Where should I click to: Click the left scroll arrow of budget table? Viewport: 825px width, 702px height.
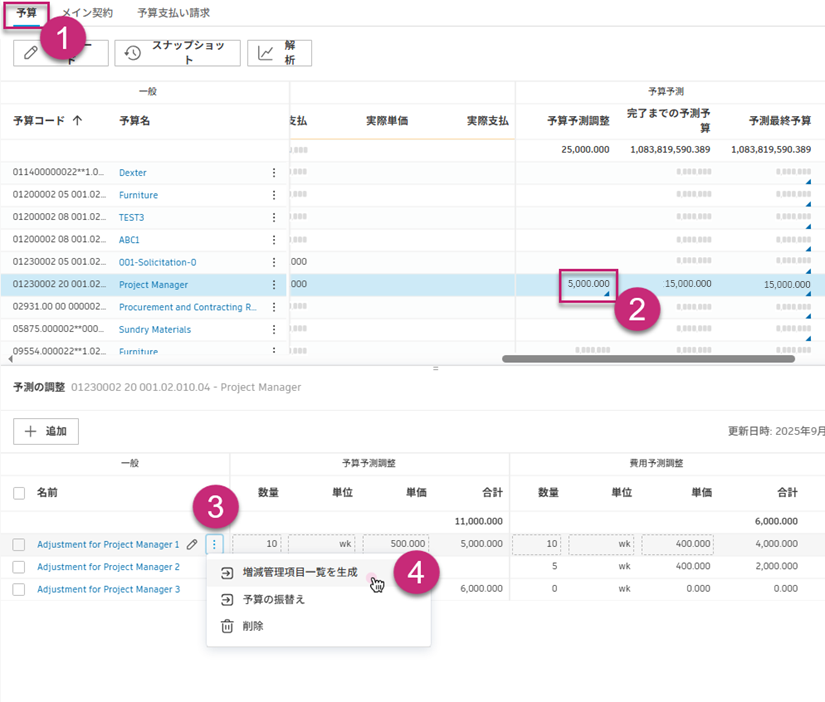(11, 359)
